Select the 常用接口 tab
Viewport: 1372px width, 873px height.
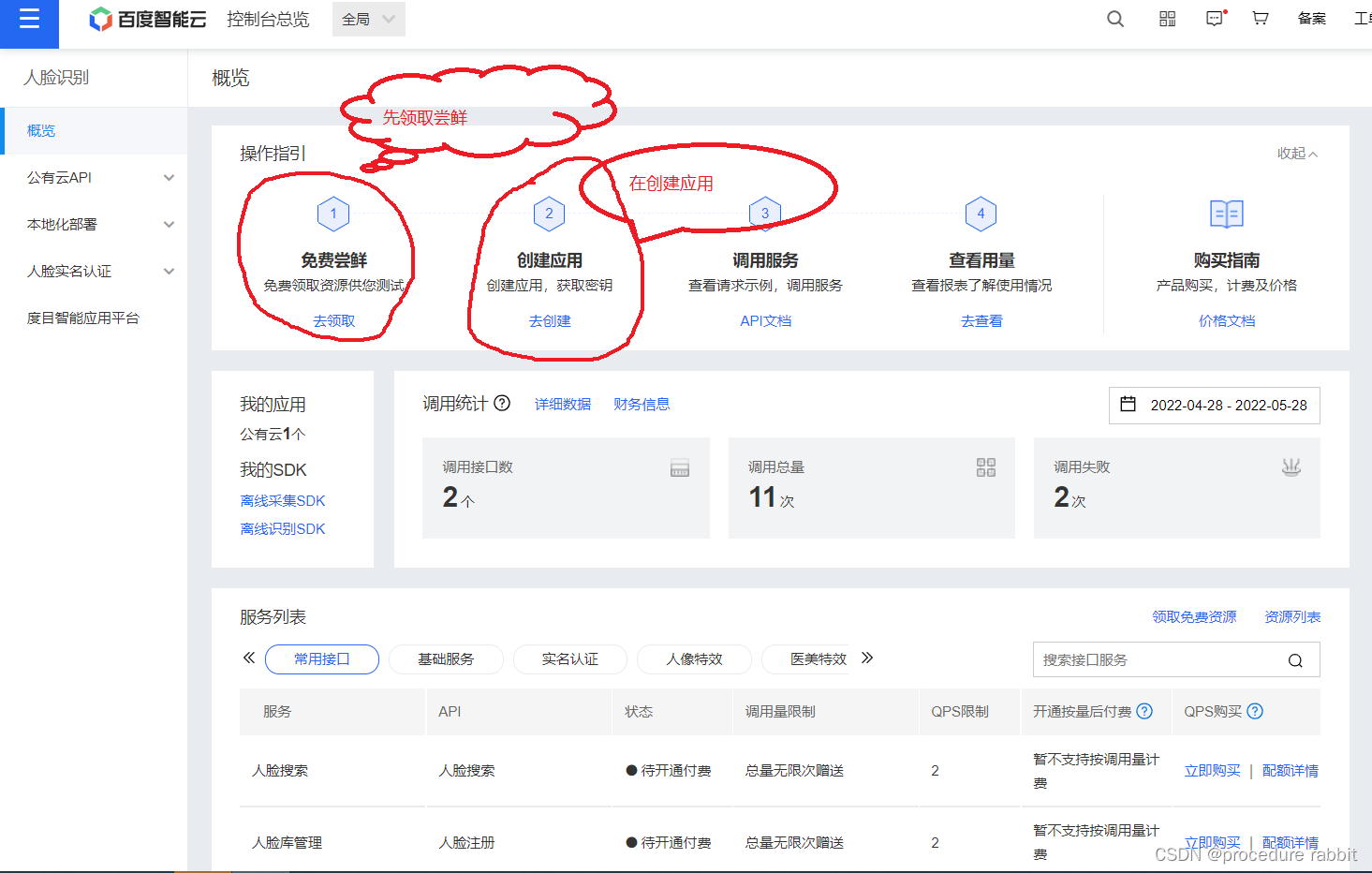(322, 658)
